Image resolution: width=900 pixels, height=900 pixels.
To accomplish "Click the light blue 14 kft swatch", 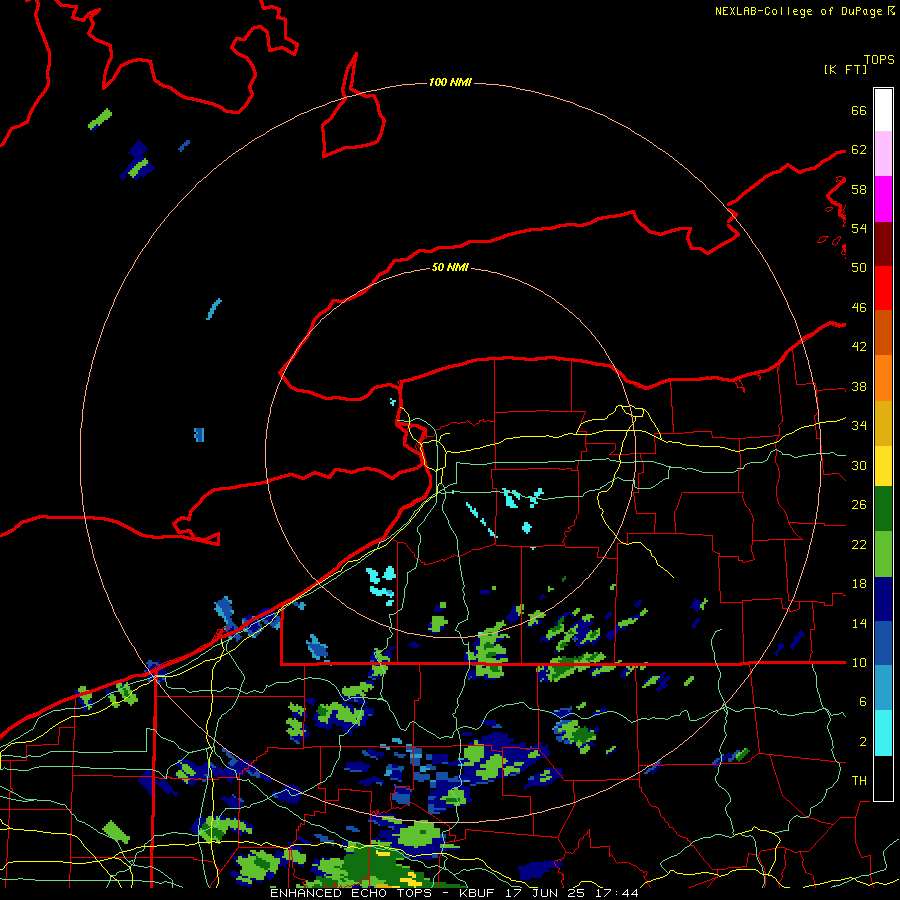I will click(883, 688).
